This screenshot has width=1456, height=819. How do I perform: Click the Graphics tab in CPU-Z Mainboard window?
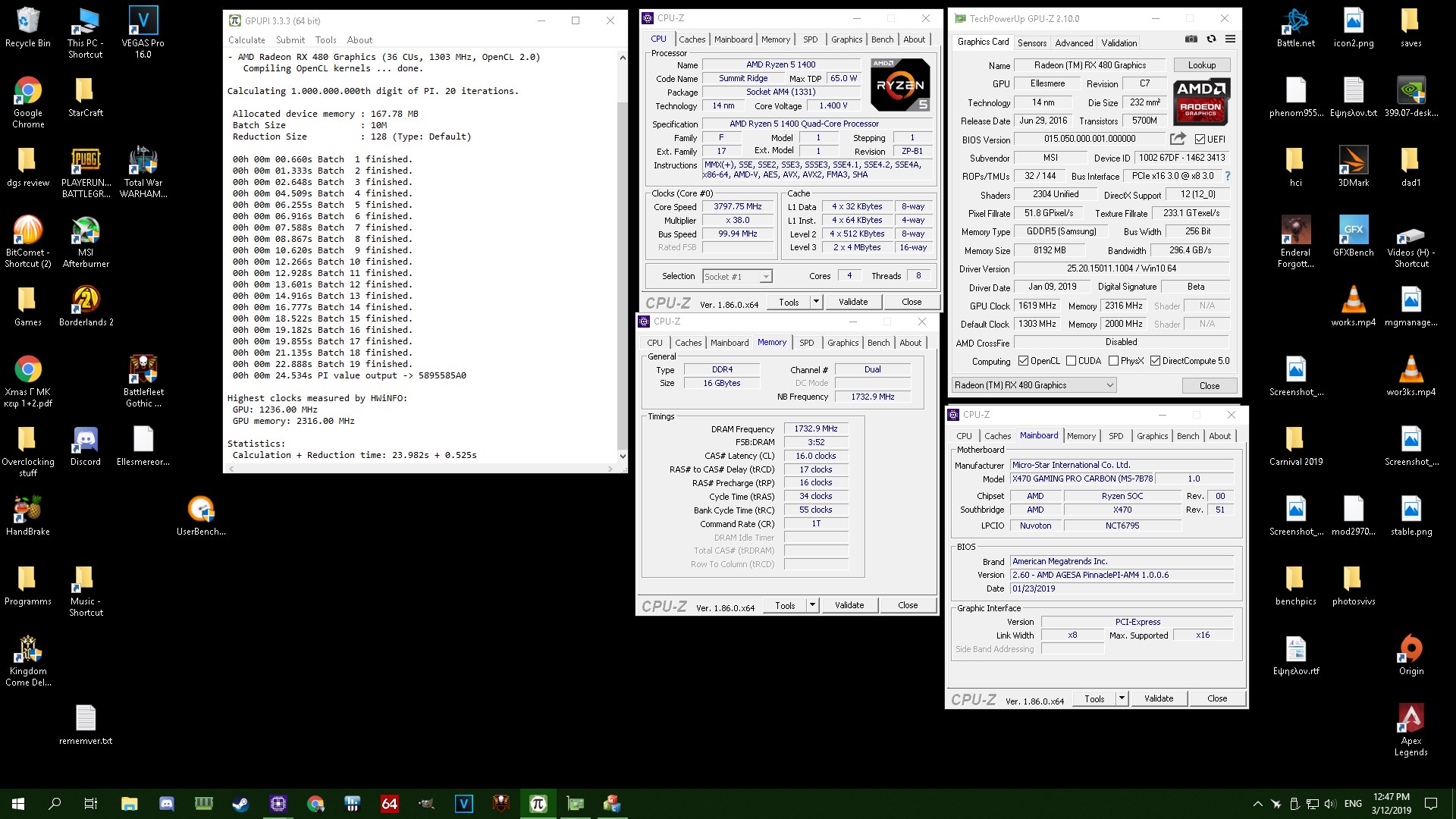pos(1152,436)
